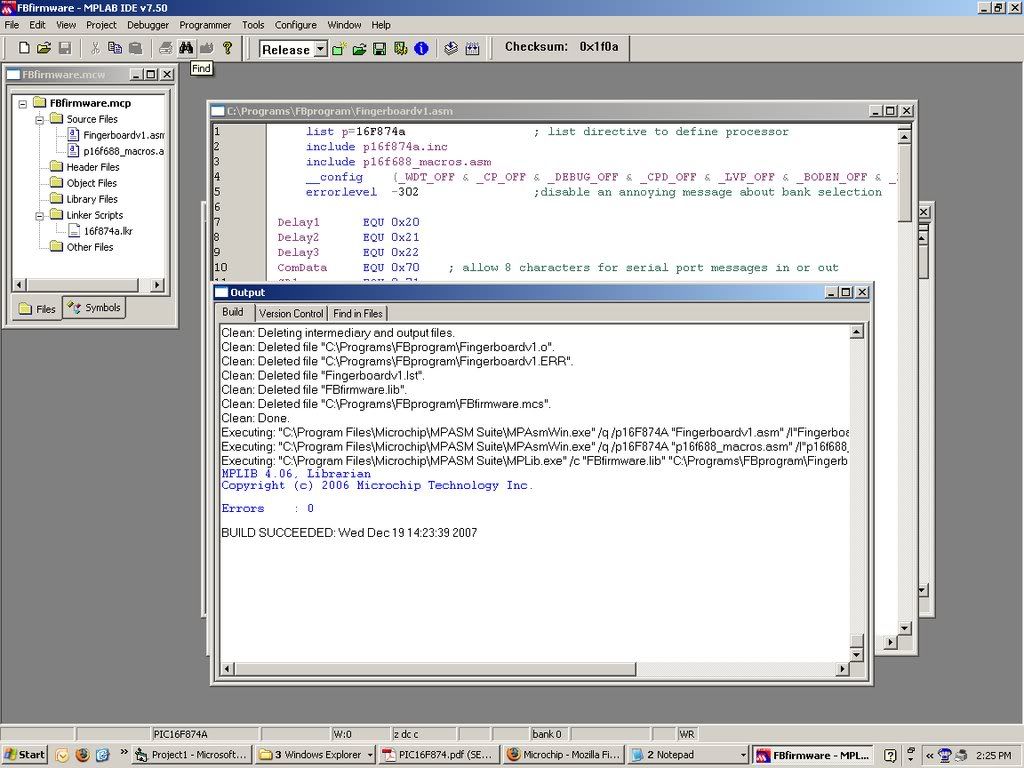Switch to the Build output tab
The width and height of the screenshot is (1024, 768).
[233, 312]
